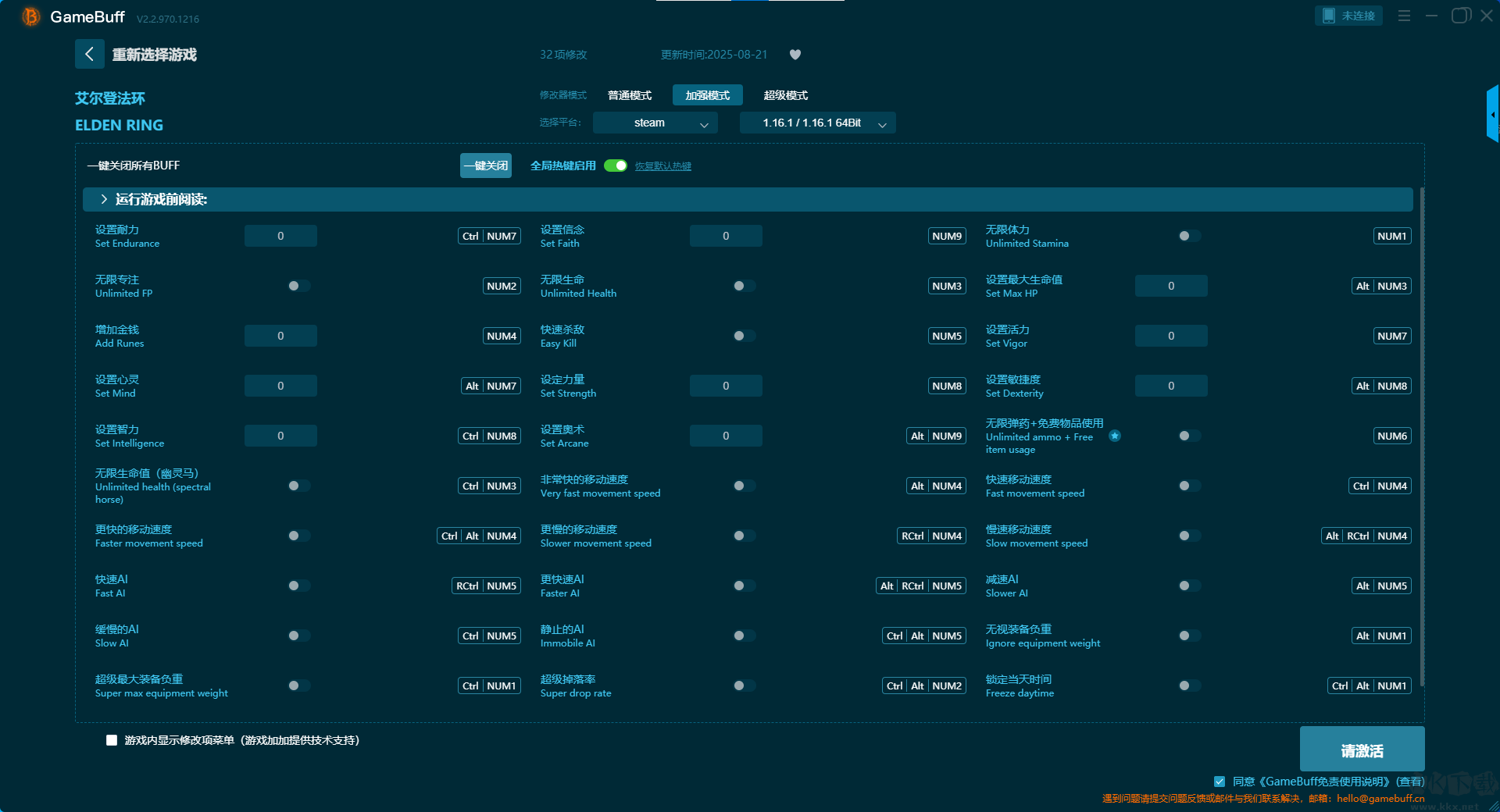Screen dimensions: 1500x812
Task: Click the back arrow next to 重新选择游戏
Action: coord(90,54)
